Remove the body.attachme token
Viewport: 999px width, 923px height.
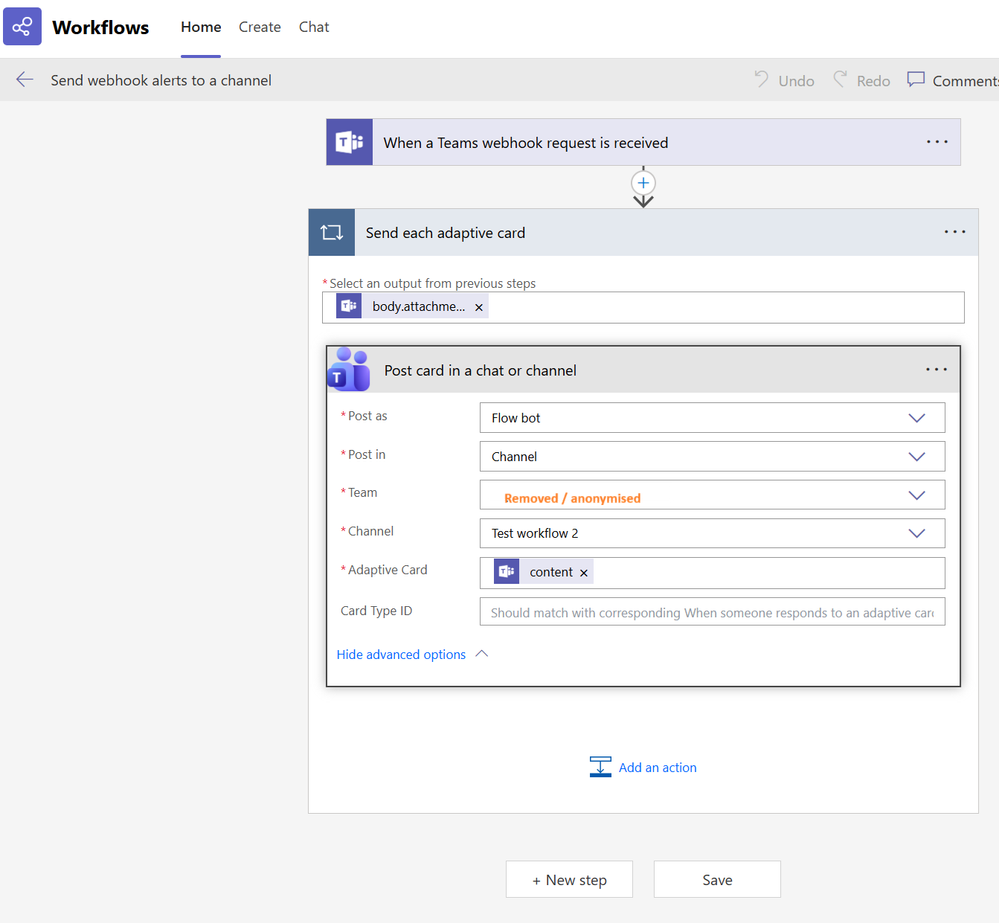click(x=478, y=308)
